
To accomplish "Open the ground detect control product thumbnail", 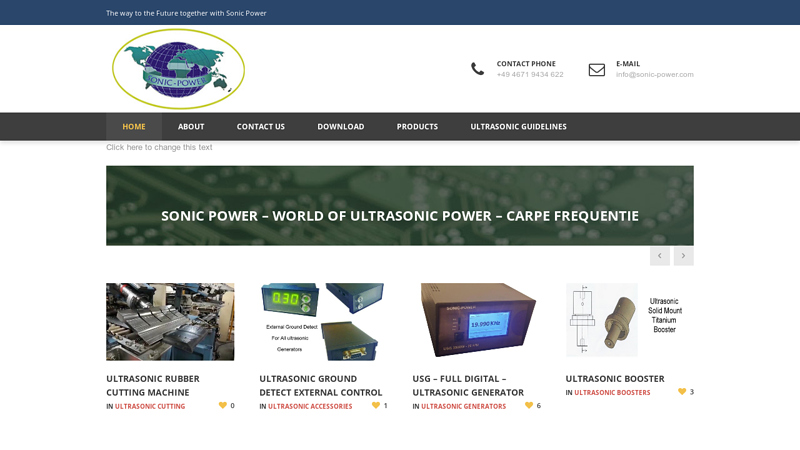I will tap(323, 322).
